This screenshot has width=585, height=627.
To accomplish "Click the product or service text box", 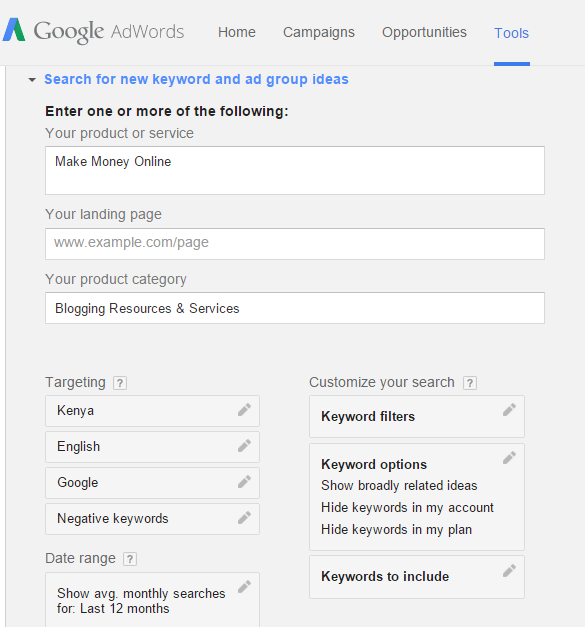I will 295,170.
